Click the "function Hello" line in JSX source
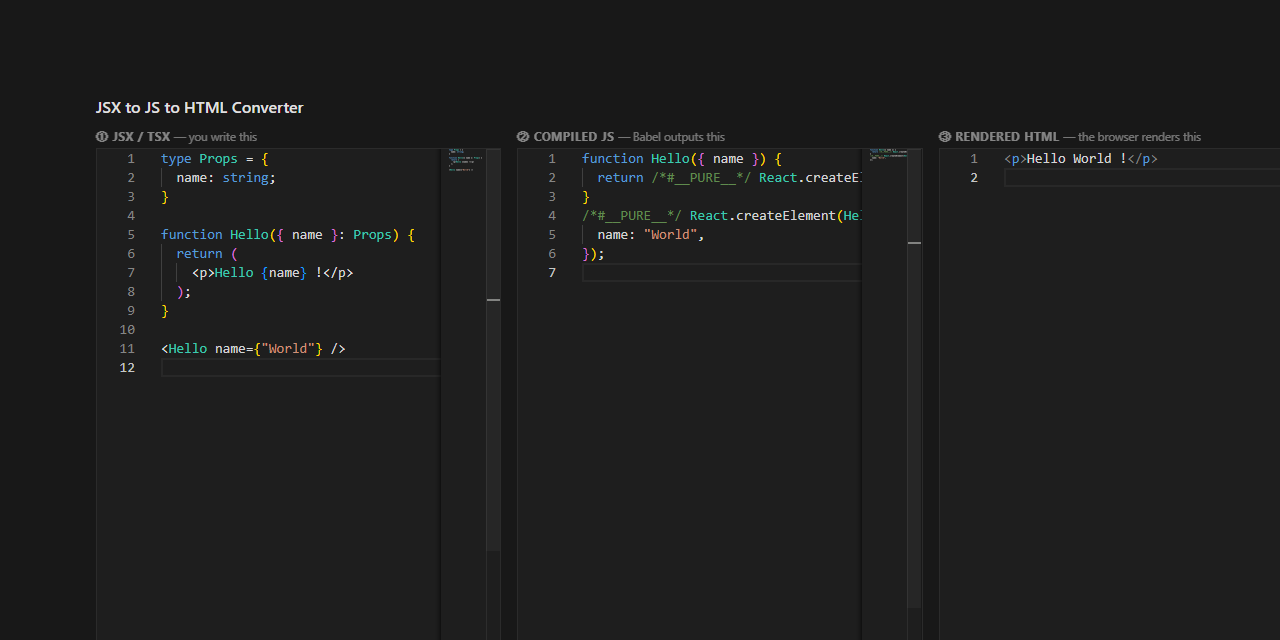The height and width of the screenshot is (640, 1280). 230,234
